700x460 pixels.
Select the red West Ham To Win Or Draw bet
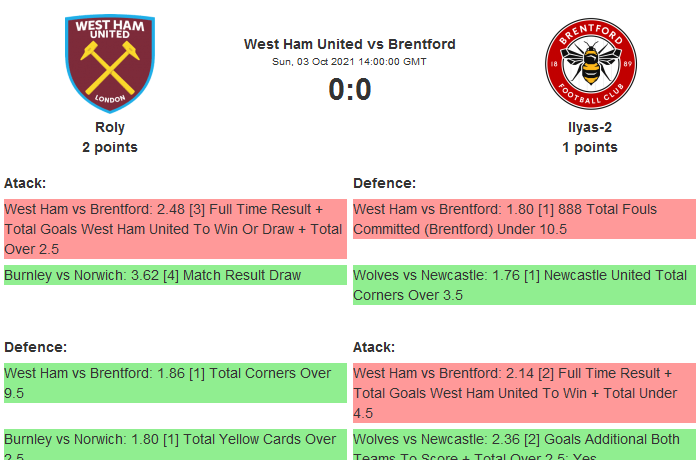175,229
